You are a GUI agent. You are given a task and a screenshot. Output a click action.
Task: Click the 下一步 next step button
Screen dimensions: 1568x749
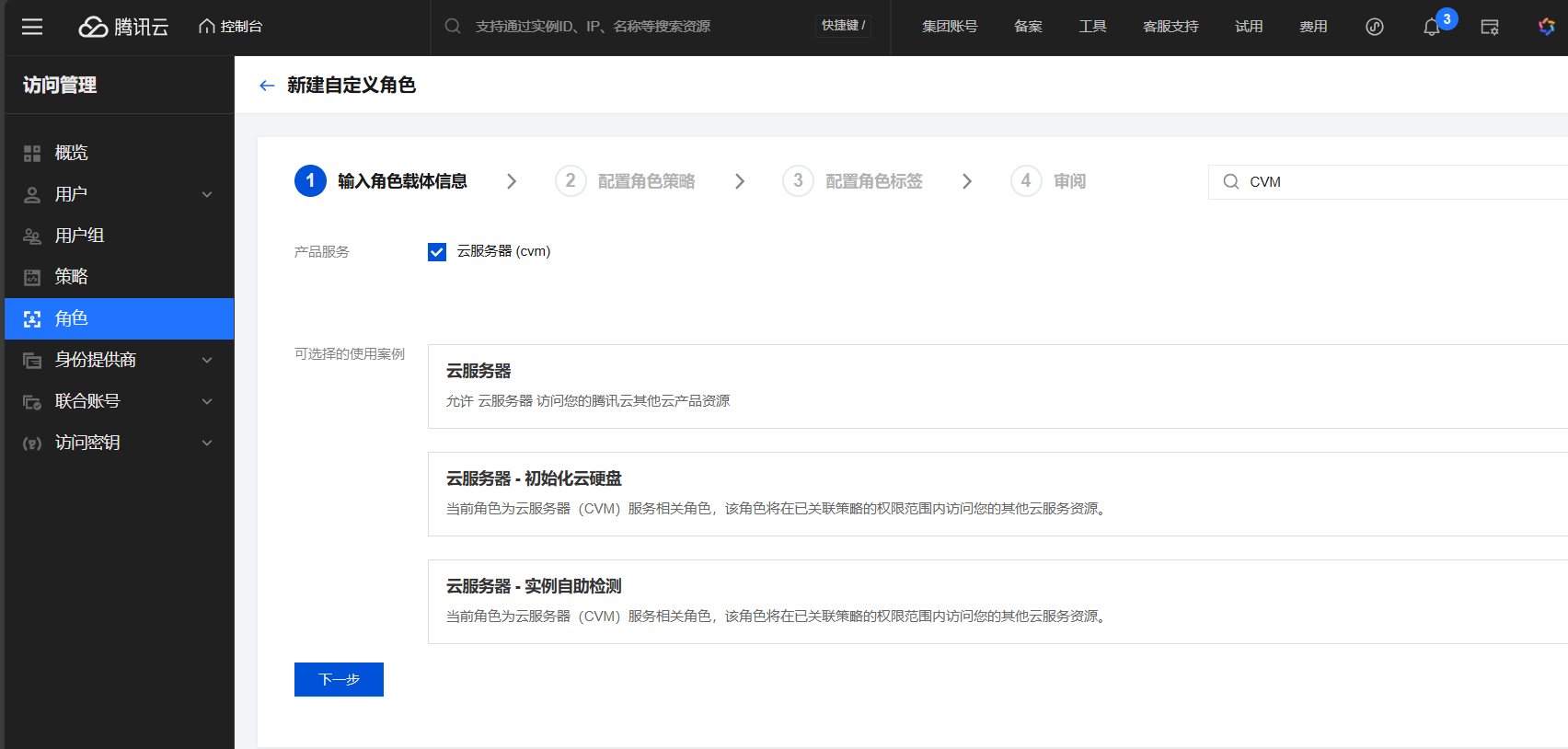tap(339, 680)
